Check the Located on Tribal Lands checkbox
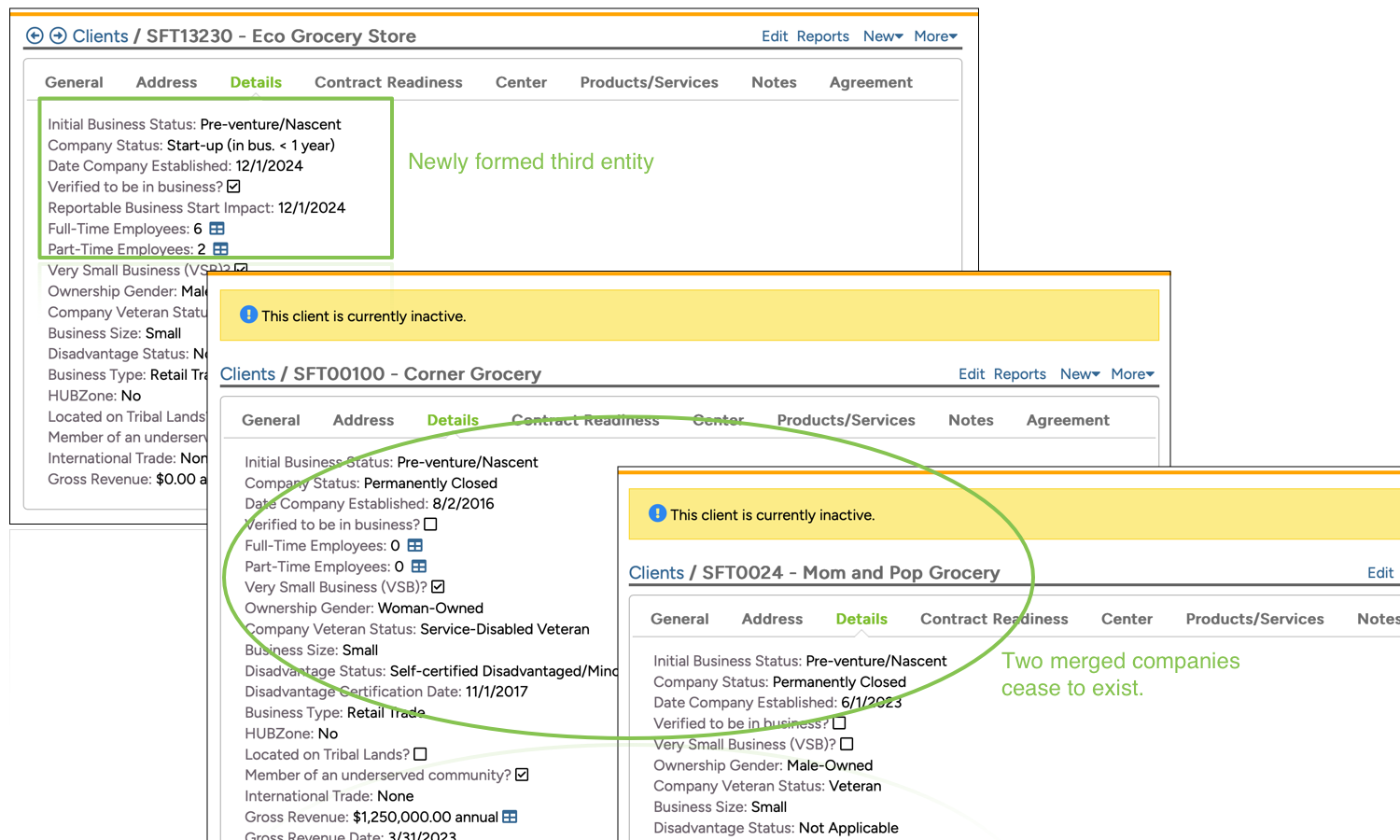The image size is (1400, 840). click(420, 754)
